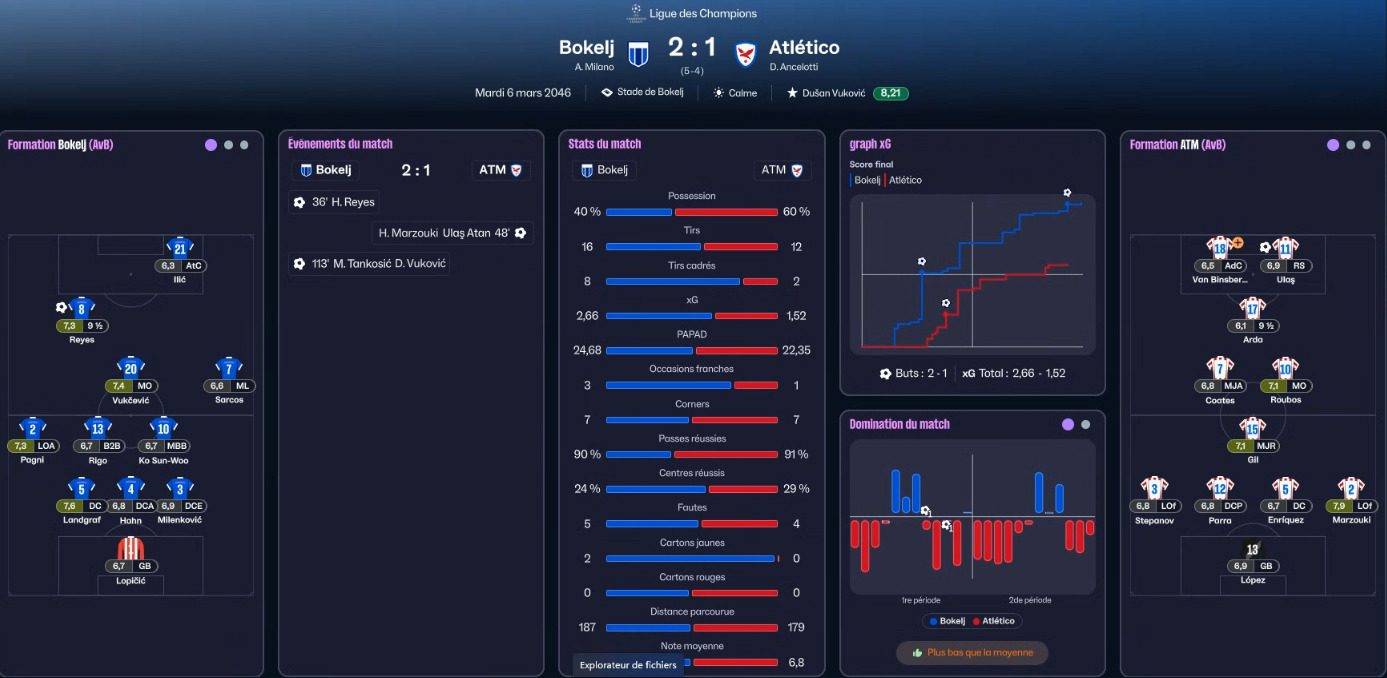Screen dimensions: 1387x678
Task: Select second dot in Formation ATM panel
Action: click(1351, 145)
